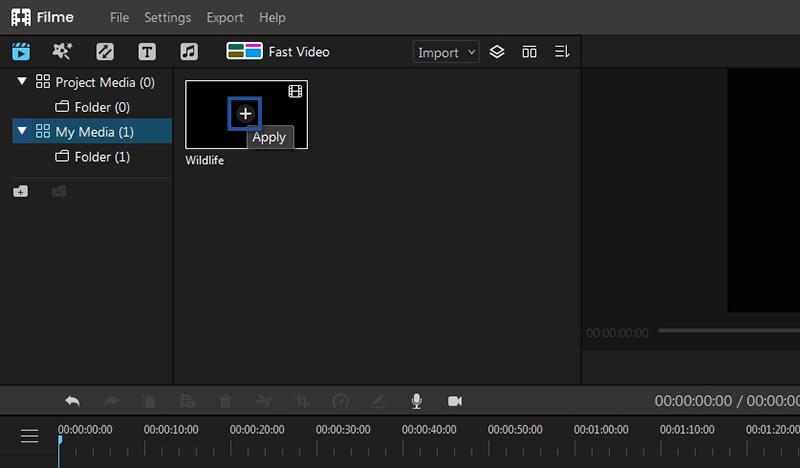Open the Transitions panel icon
This screenshot has height=468, width=800.
click(x=105, y=52)
